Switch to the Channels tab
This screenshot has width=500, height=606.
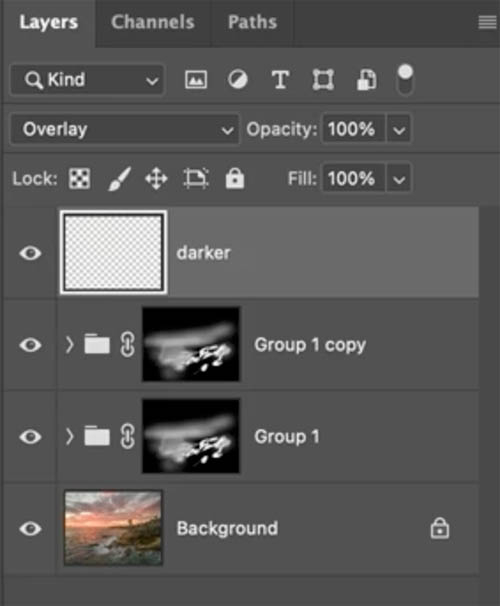pos(153,22)
